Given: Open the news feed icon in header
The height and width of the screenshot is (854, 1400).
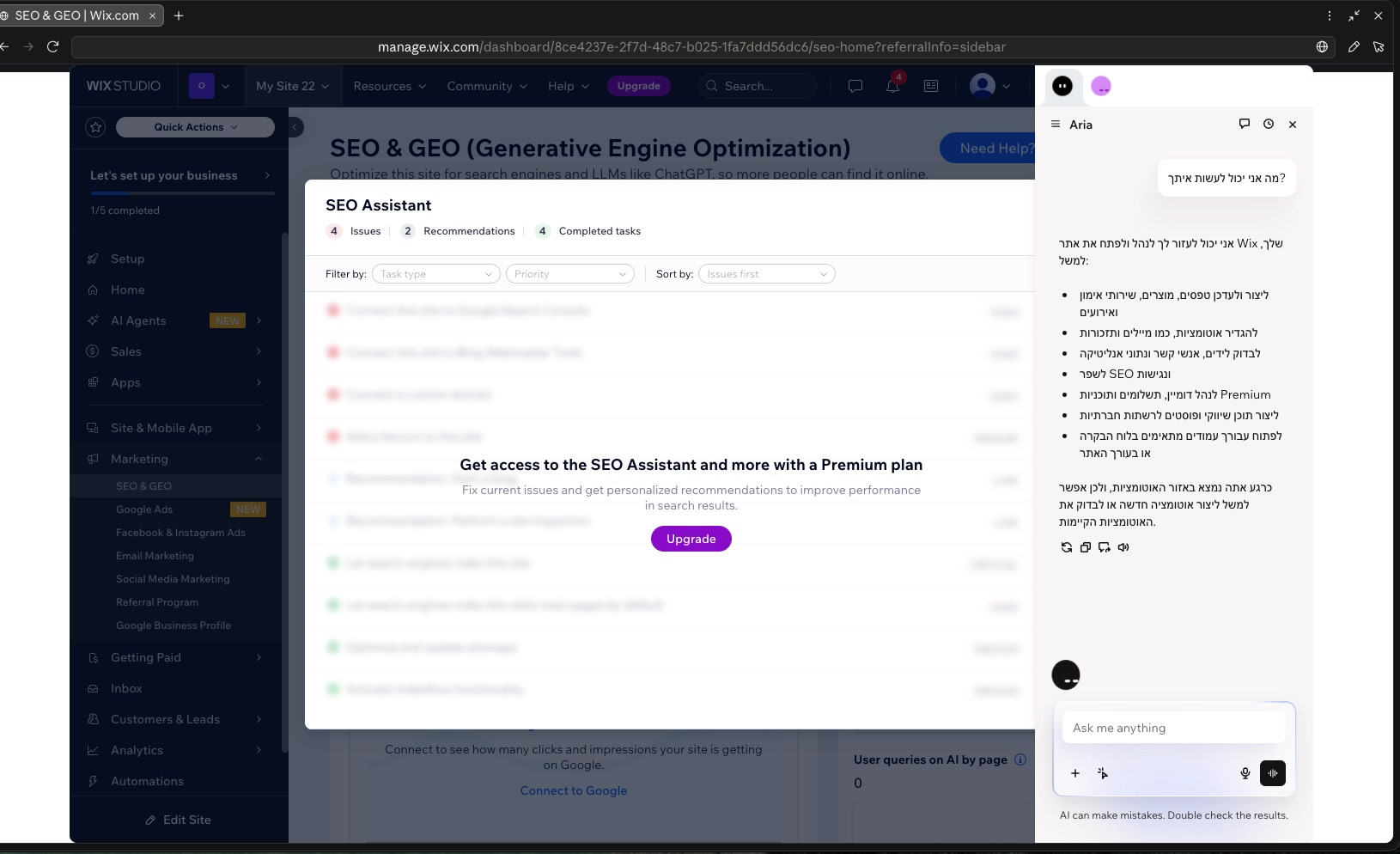Looking at the screenshot, I should (931, 86).
